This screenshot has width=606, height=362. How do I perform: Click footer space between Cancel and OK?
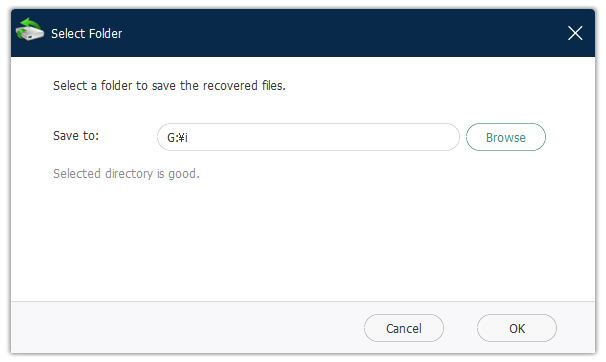pos(460,328)
